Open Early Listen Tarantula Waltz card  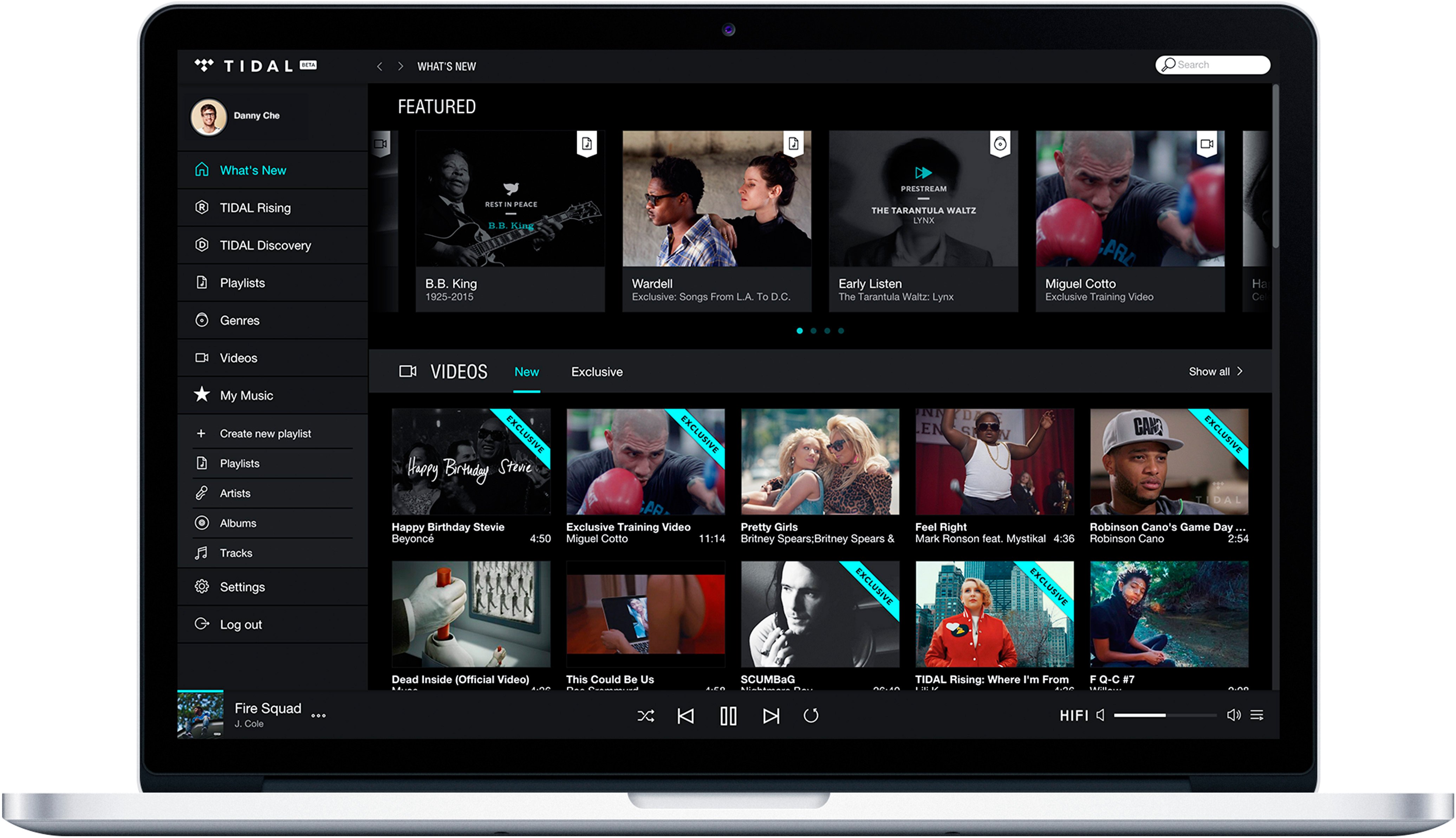pos(923,221)
